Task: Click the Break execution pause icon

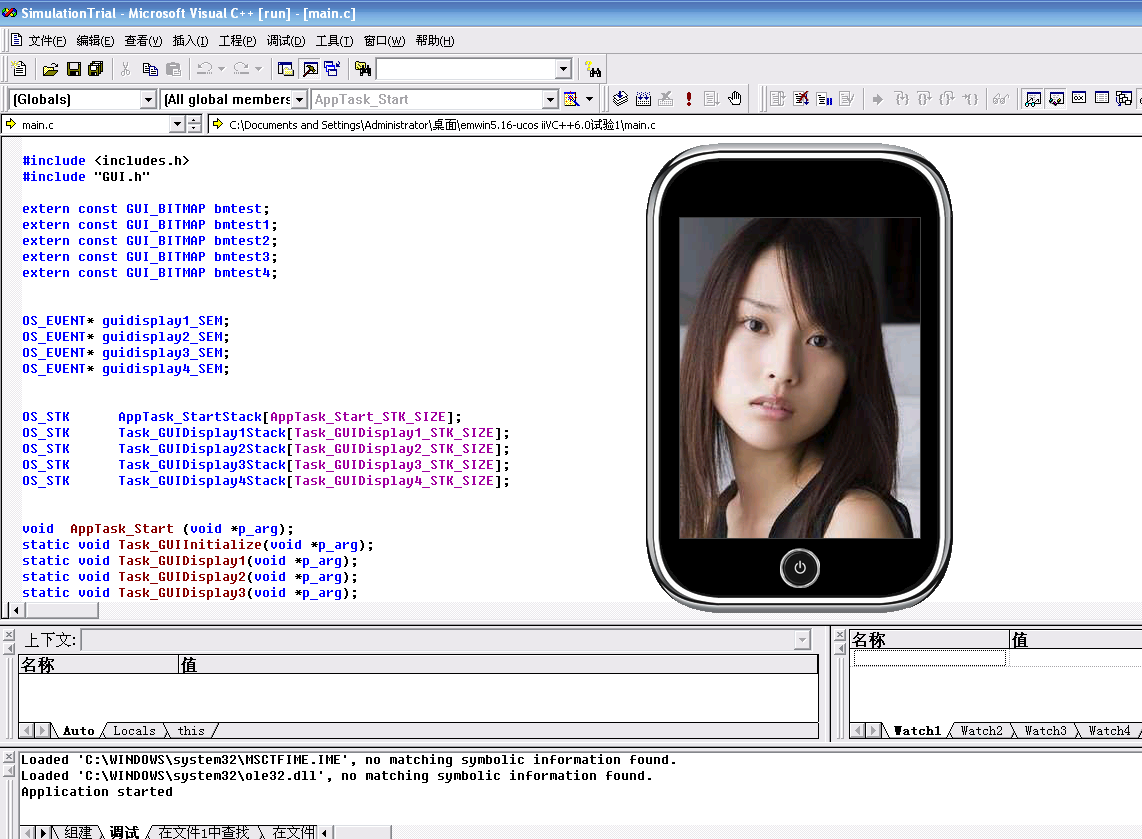Action: coord(824,99)
